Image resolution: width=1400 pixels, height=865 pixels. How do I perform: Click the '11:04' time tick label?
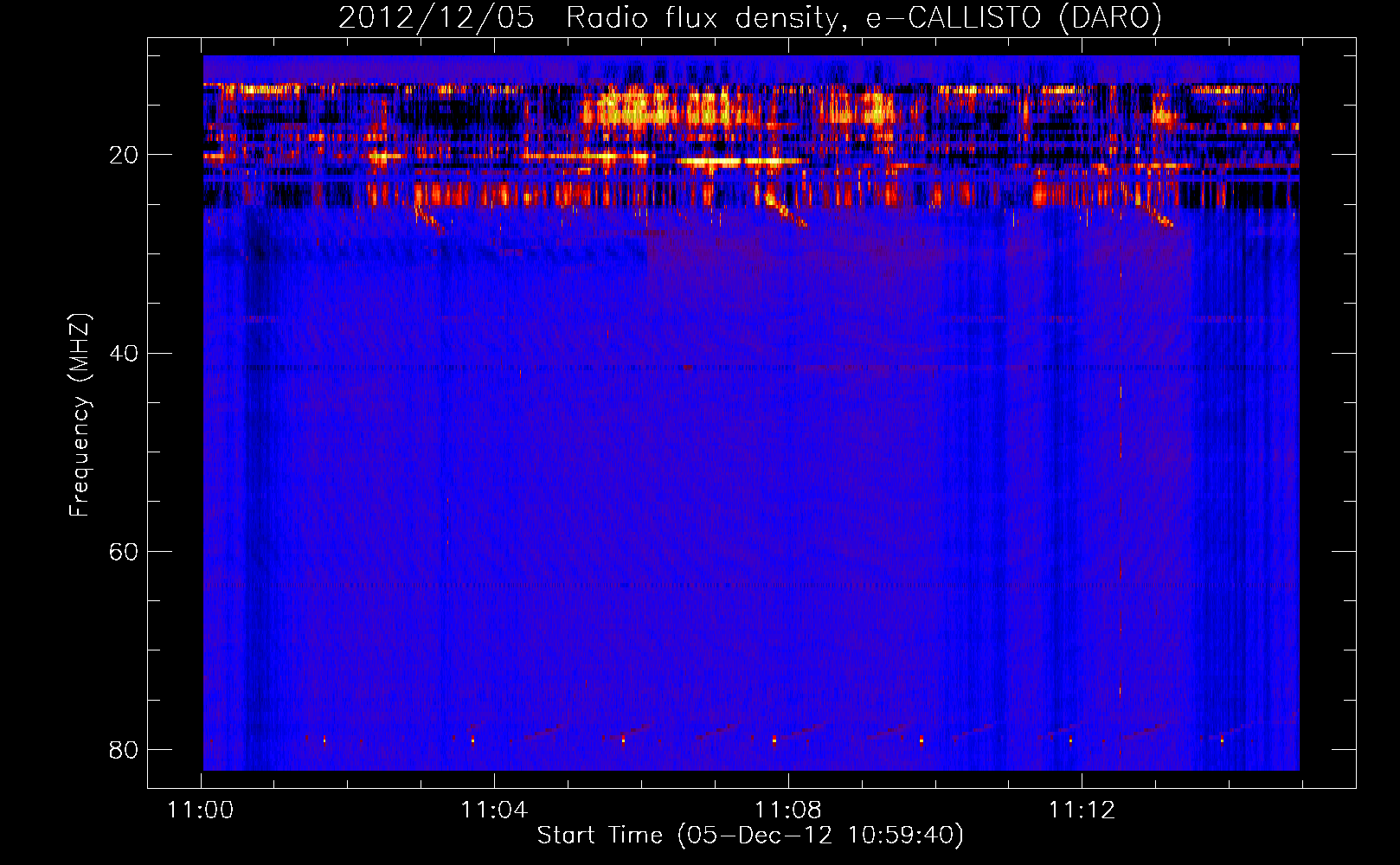(494, 811)
